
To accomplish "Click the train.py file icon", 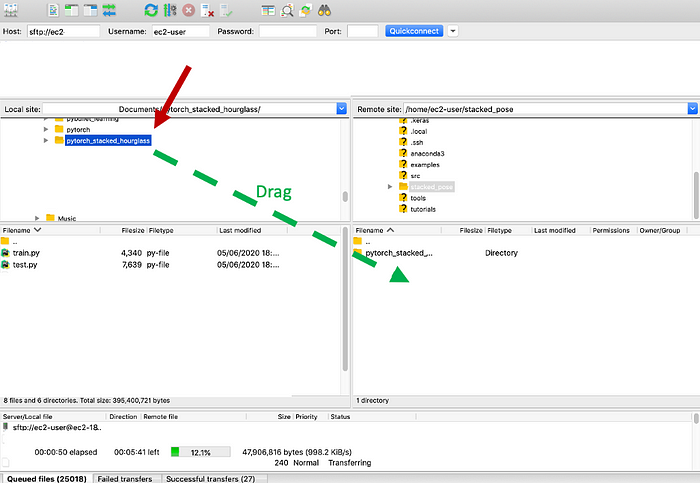I will (5, 253).
